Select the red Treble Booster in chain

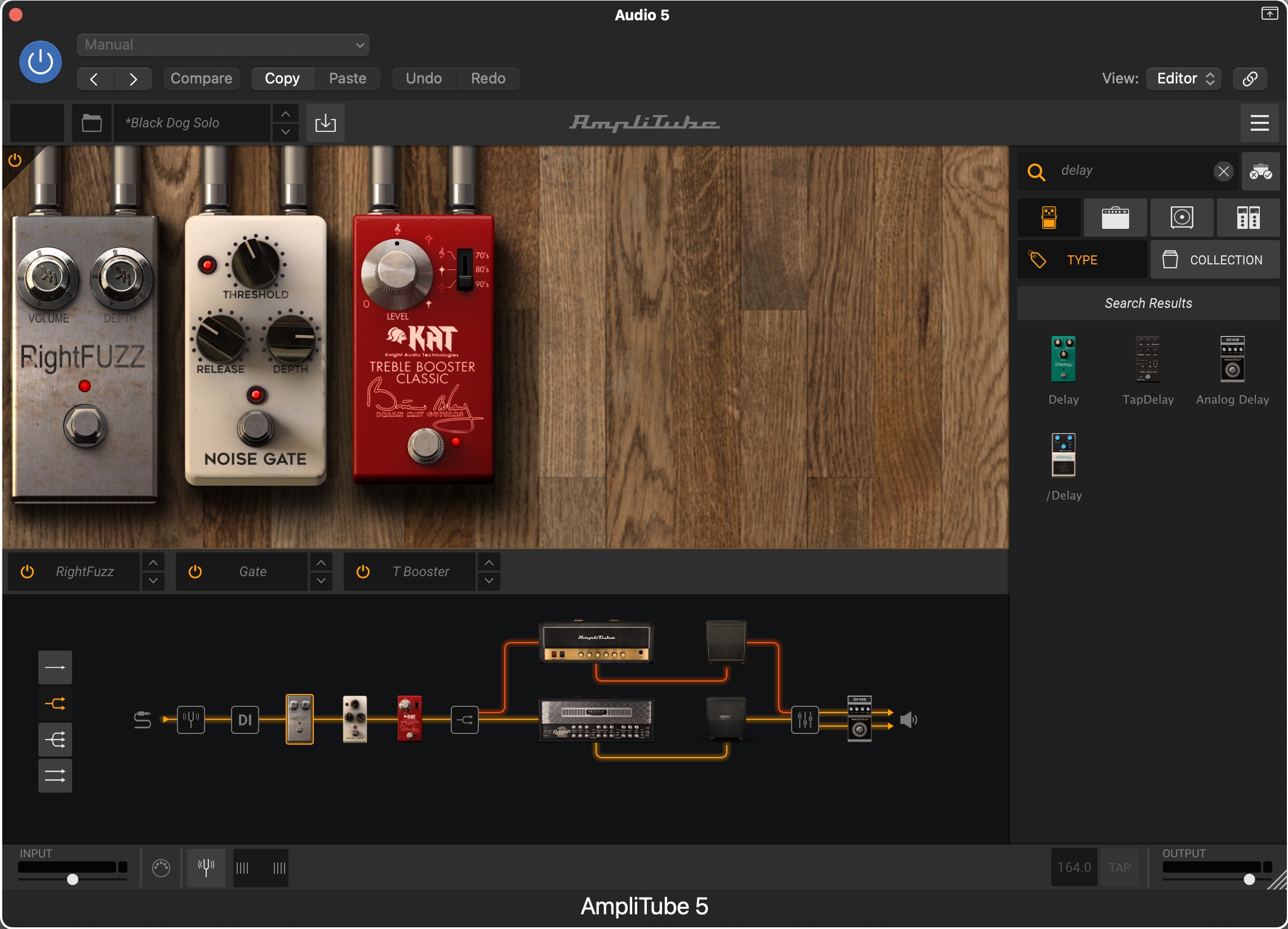pos(410,719)
